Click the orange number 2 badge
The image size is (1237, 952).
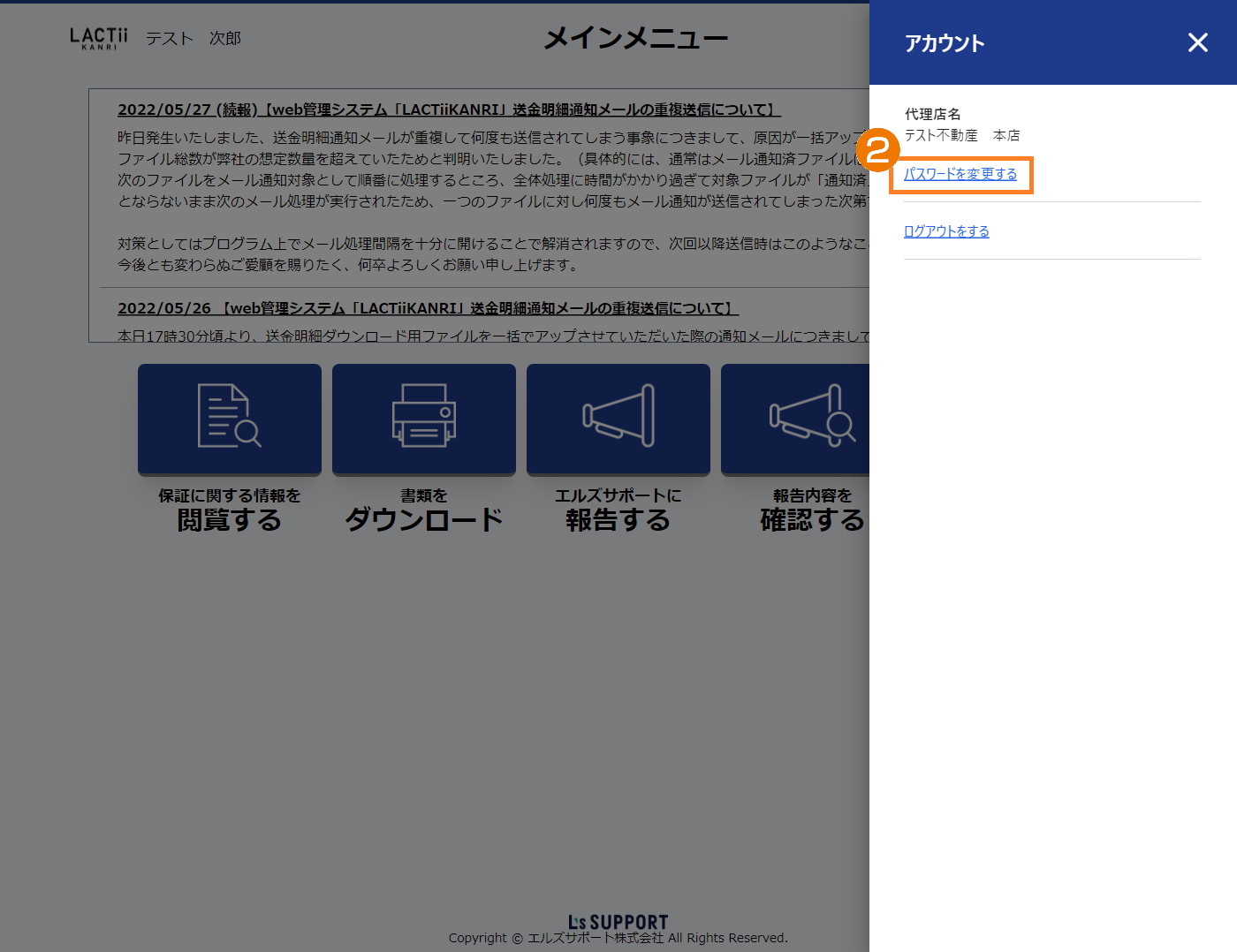pos(877,150)
